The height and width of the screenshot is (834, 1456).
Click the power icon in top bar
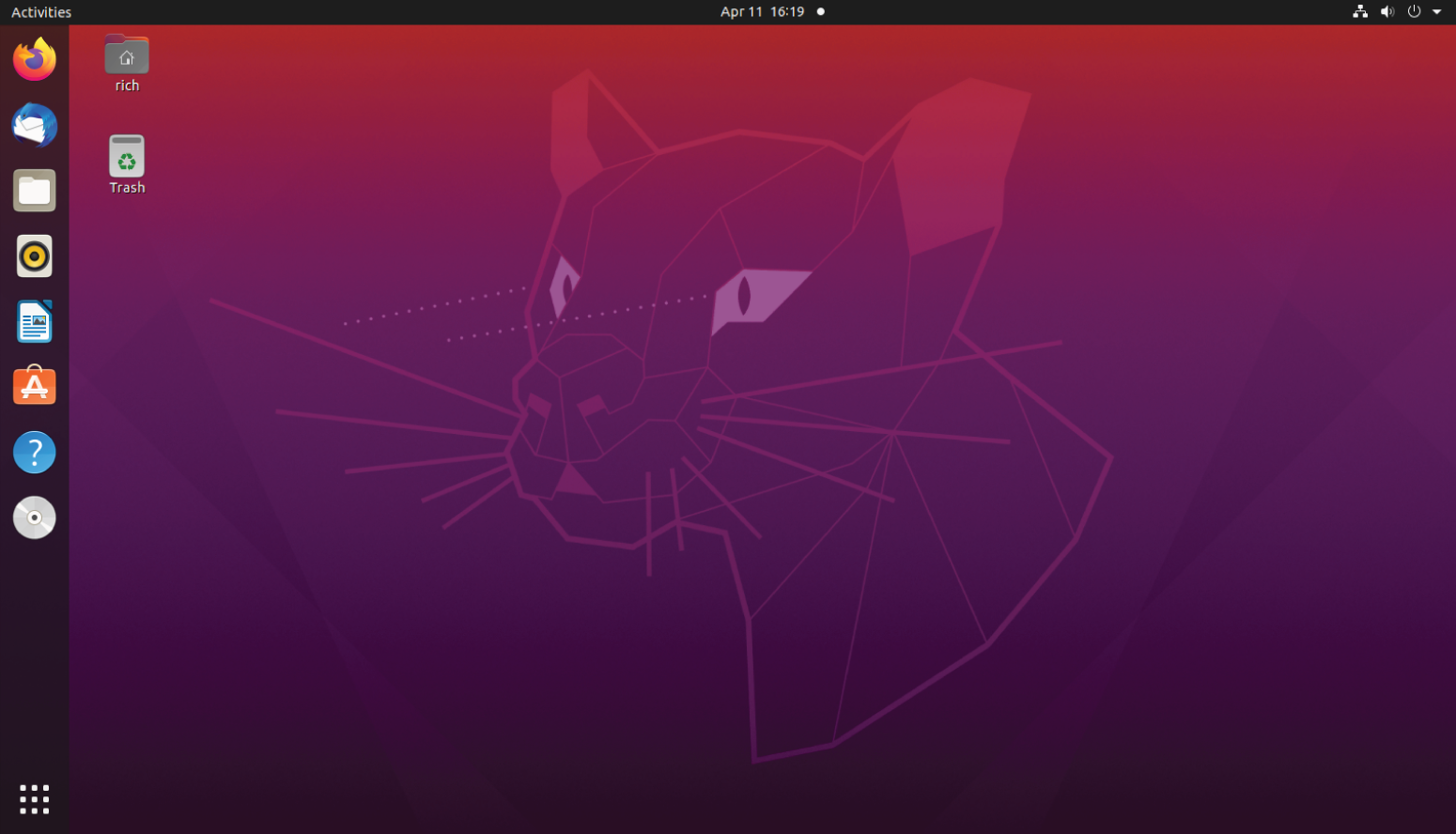pyautogui.click(x=1414, y=12)
